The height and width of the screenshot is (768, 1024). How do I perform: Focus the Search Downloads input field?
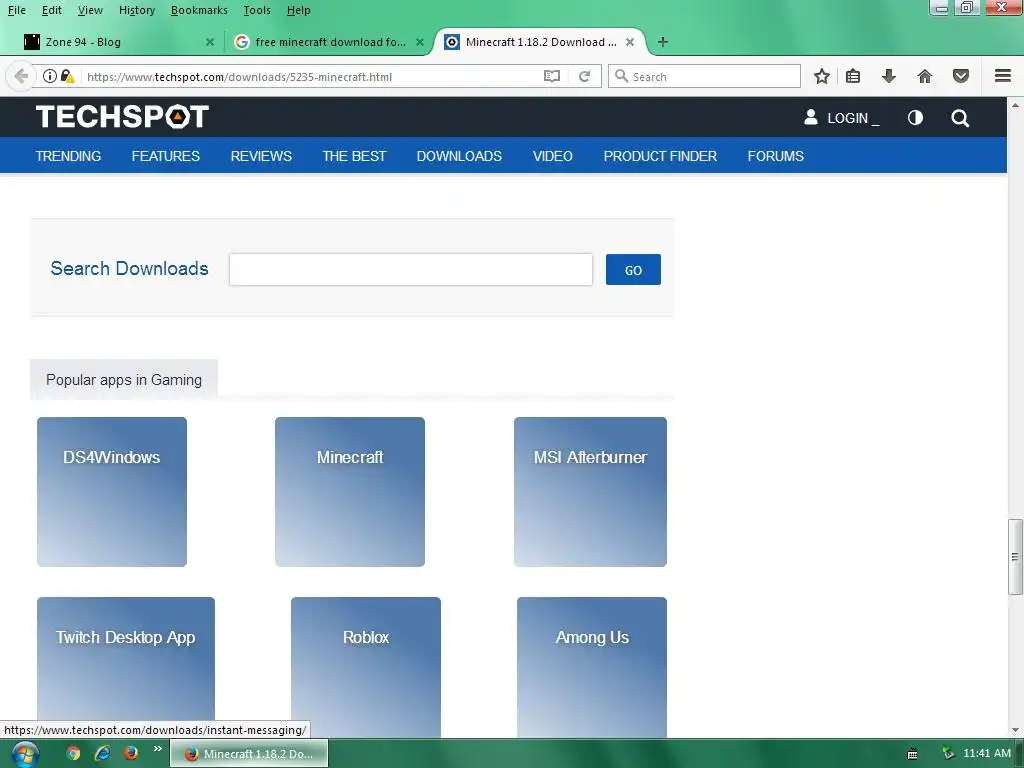pos(411,270)
